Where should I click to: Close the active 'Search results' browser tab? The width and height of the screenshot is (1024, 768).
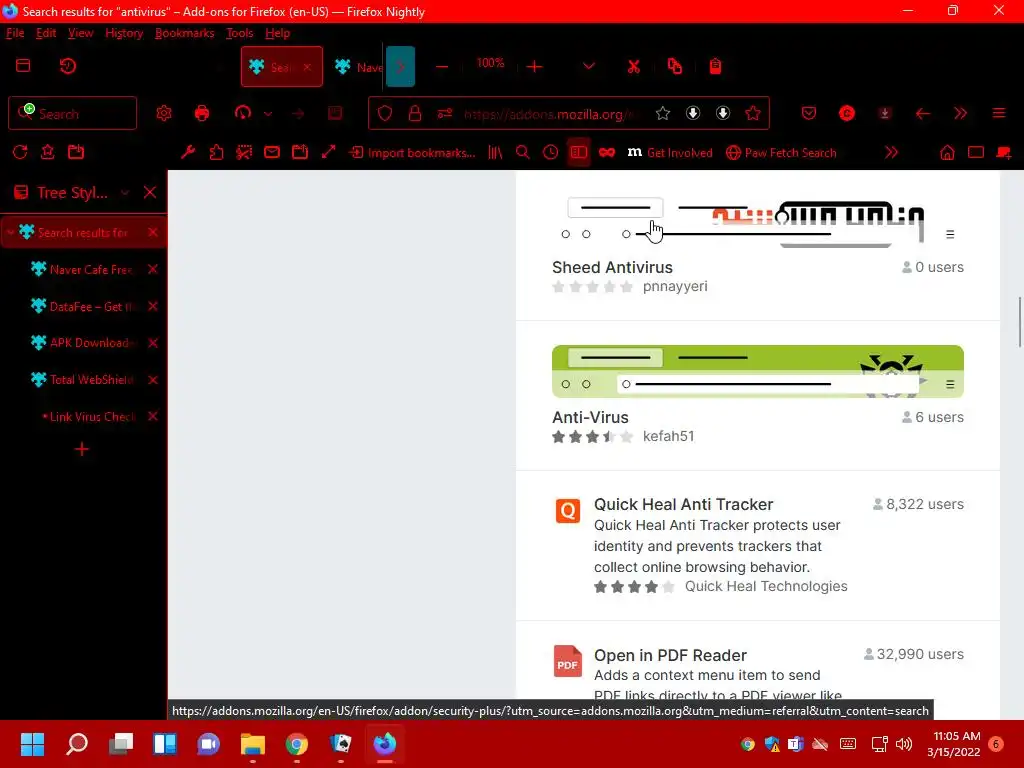coord(307,67)
